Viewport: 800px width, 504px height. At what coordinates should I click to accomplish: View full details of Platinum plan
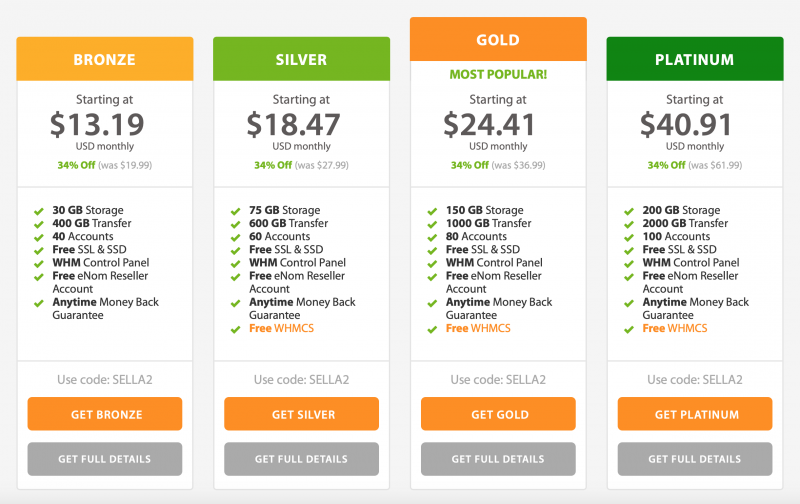695,459
